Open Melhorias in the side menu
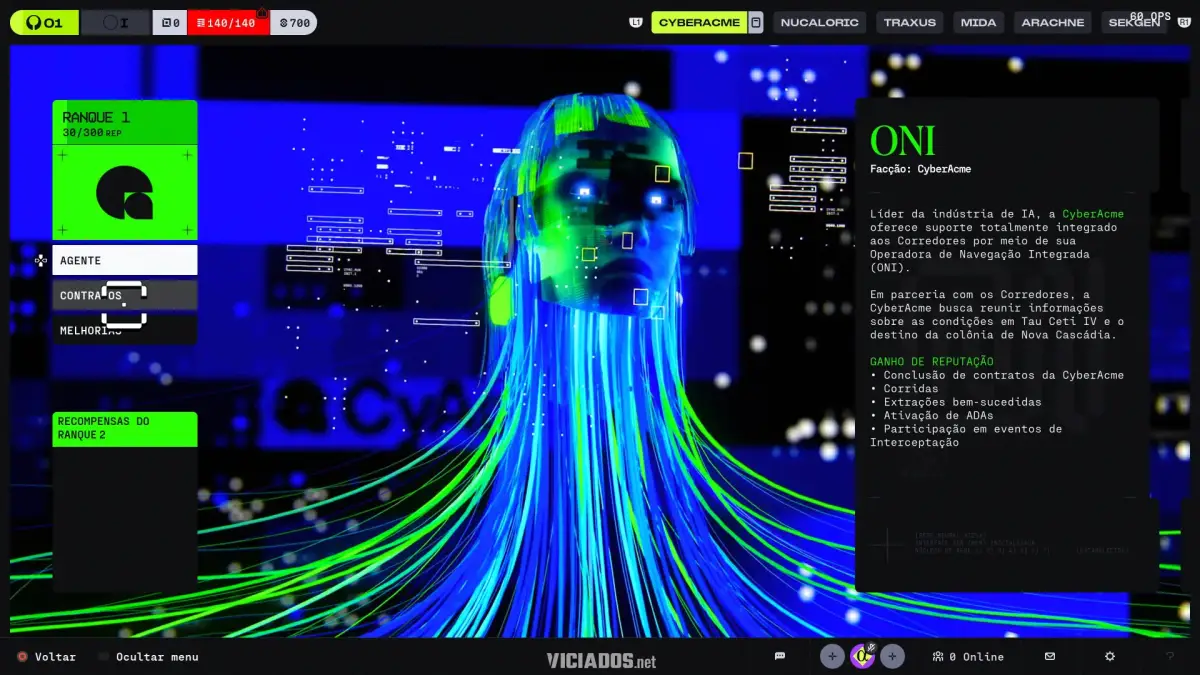The width and height of the screenshot is (1200, 675). 125,330
